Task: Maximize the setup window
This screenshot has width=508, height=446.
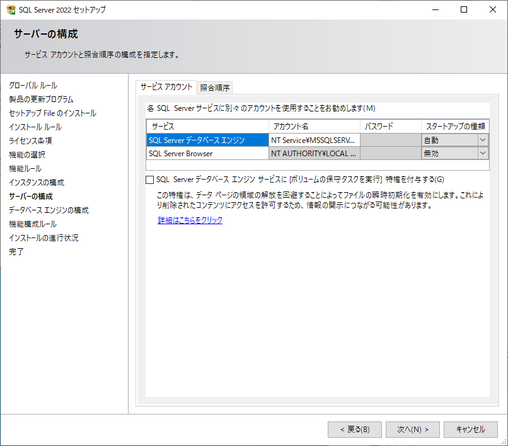Action: [464, 10]
